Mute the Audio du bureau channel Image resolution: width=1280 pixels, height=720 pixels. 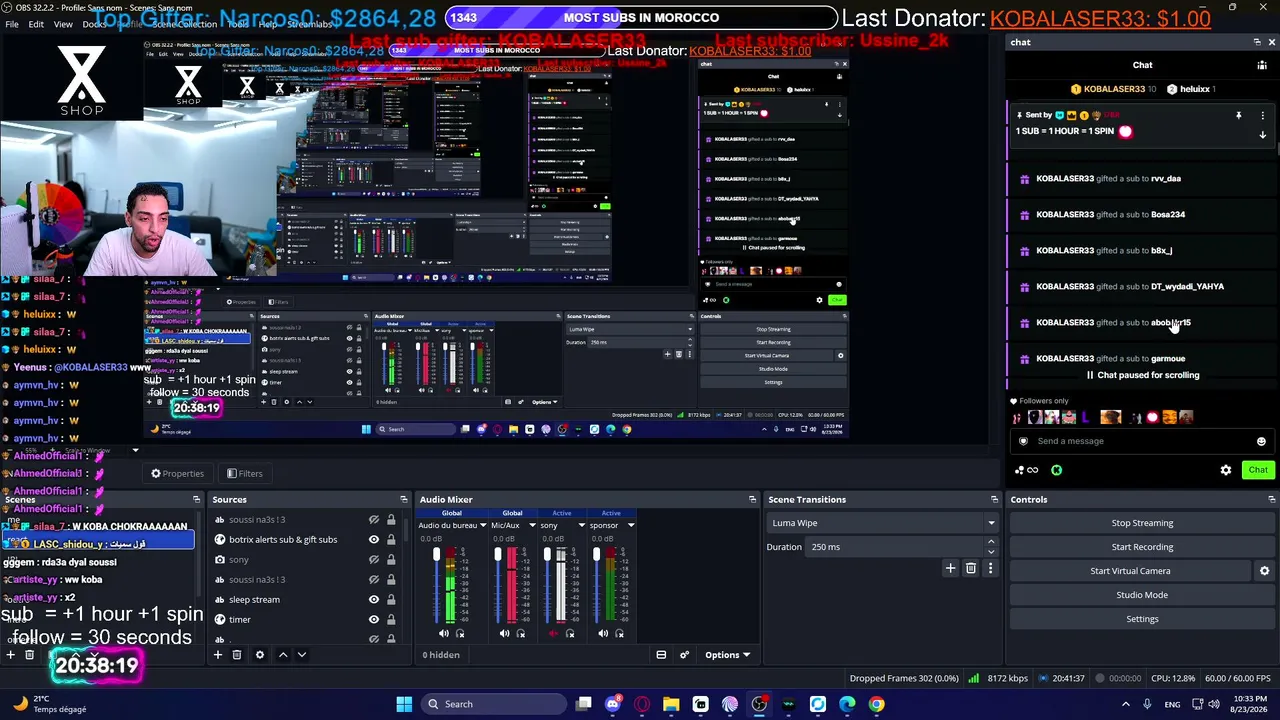[444, 633]
